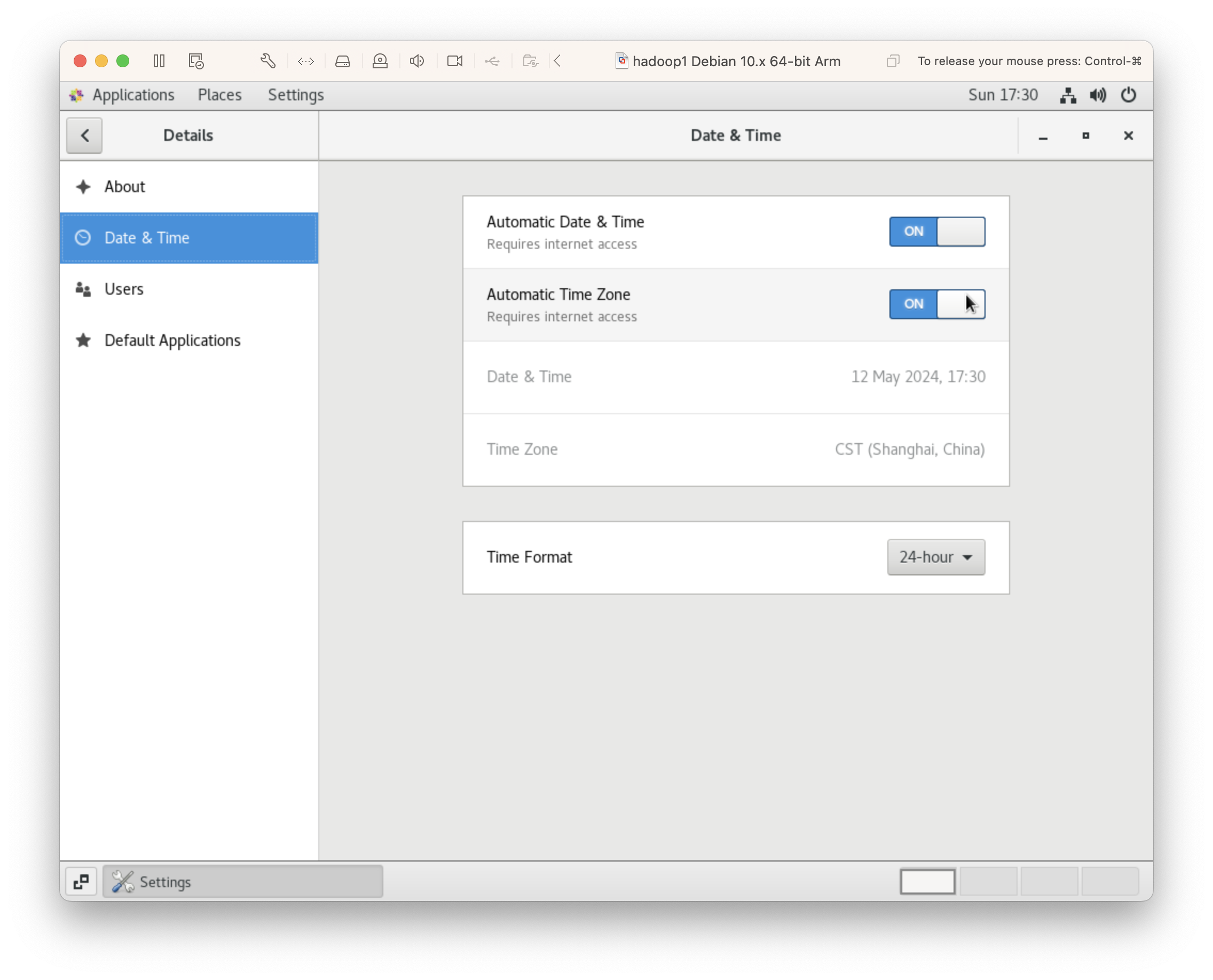Open VM settings wrench icon
Viewport: 1213px width, 980px height.
(268, 61)
